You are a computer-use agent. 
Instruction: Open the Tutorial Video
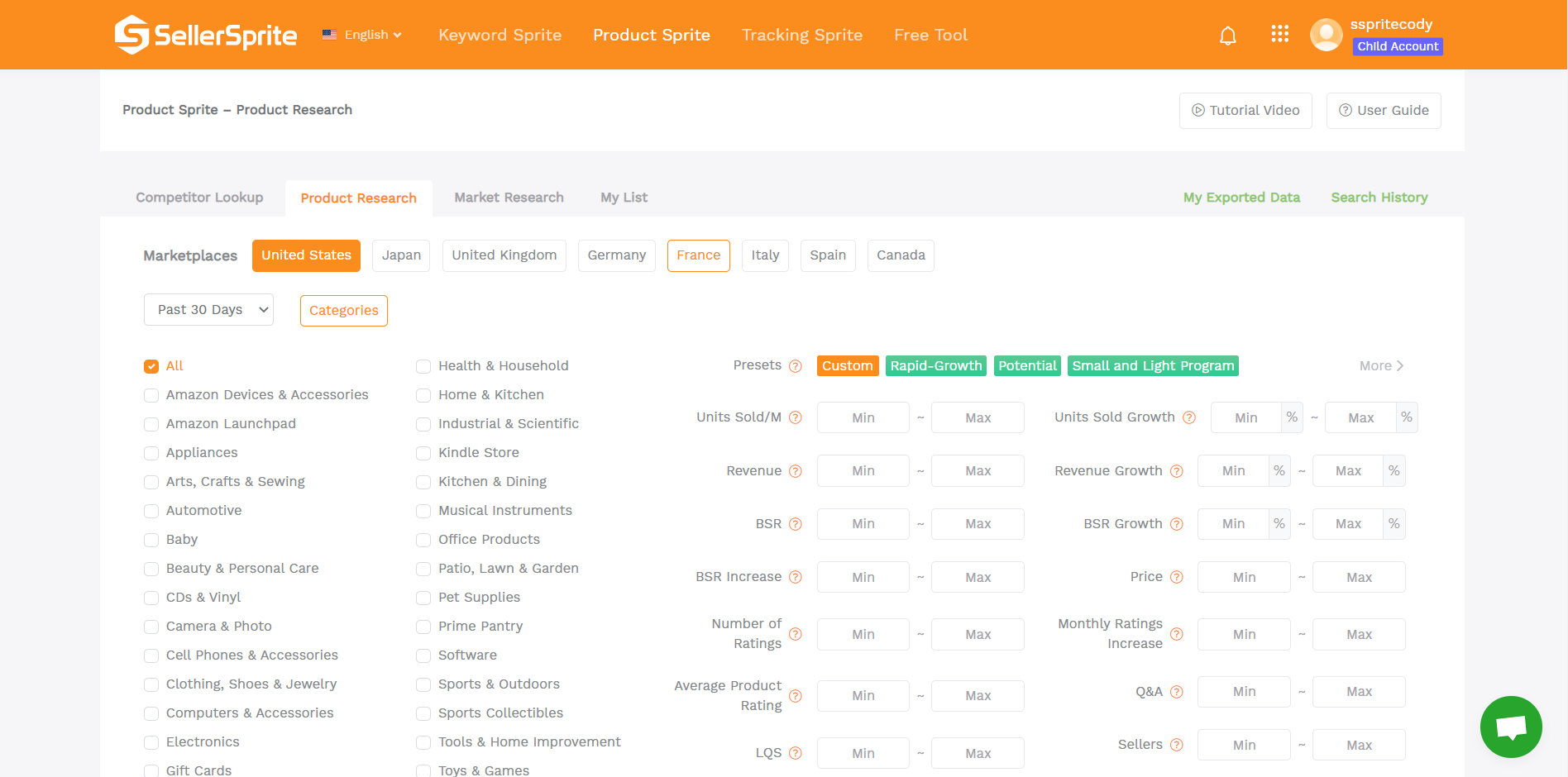click(1245, 111)
